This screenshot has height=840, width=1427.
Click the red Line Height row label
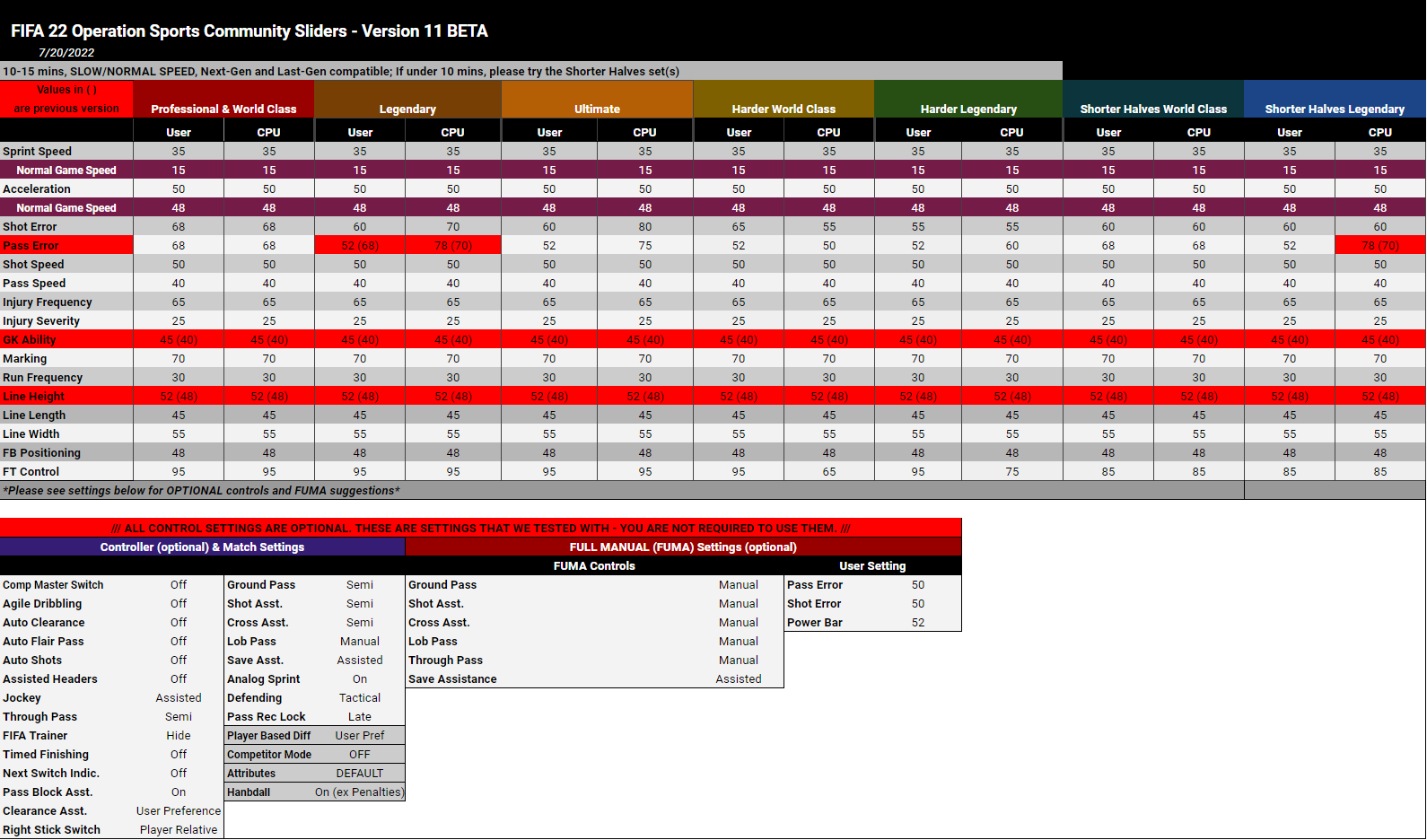pyautogui.click(x=34, y=397)
